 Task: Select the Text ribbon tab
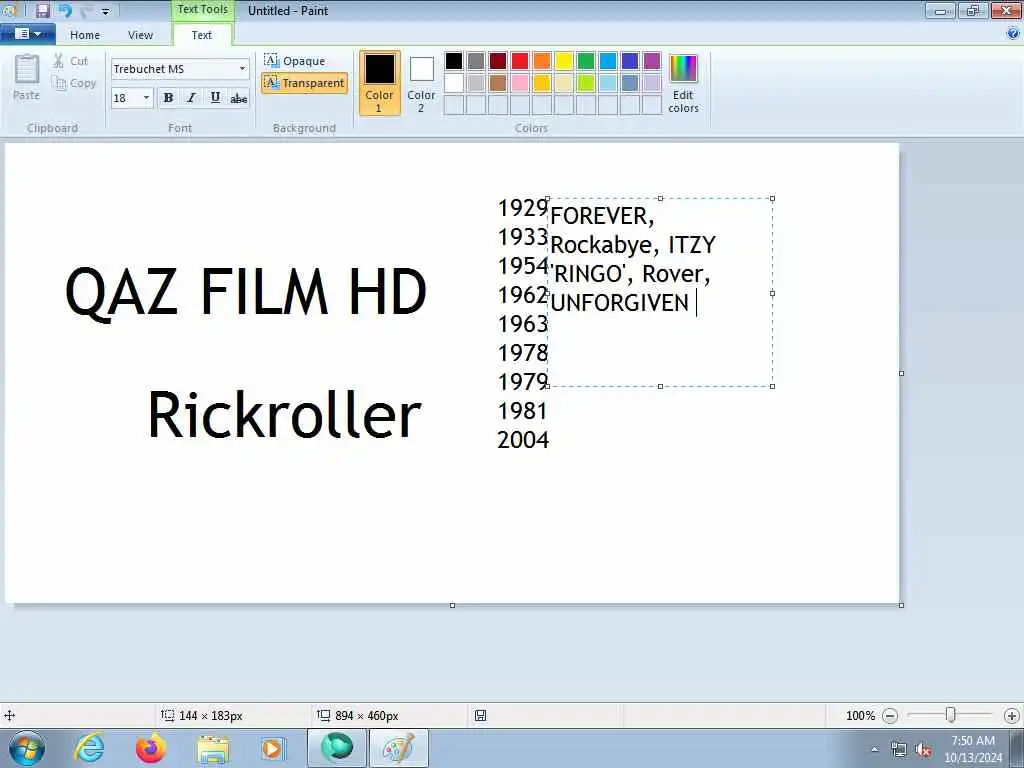(x=202, y=35)
